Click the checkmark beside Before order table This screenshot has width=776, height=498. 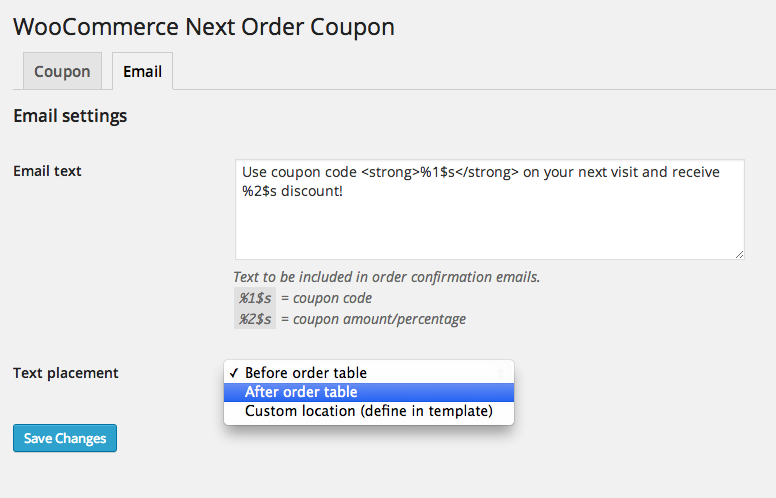pyautogui.click(x=233, y=373)
